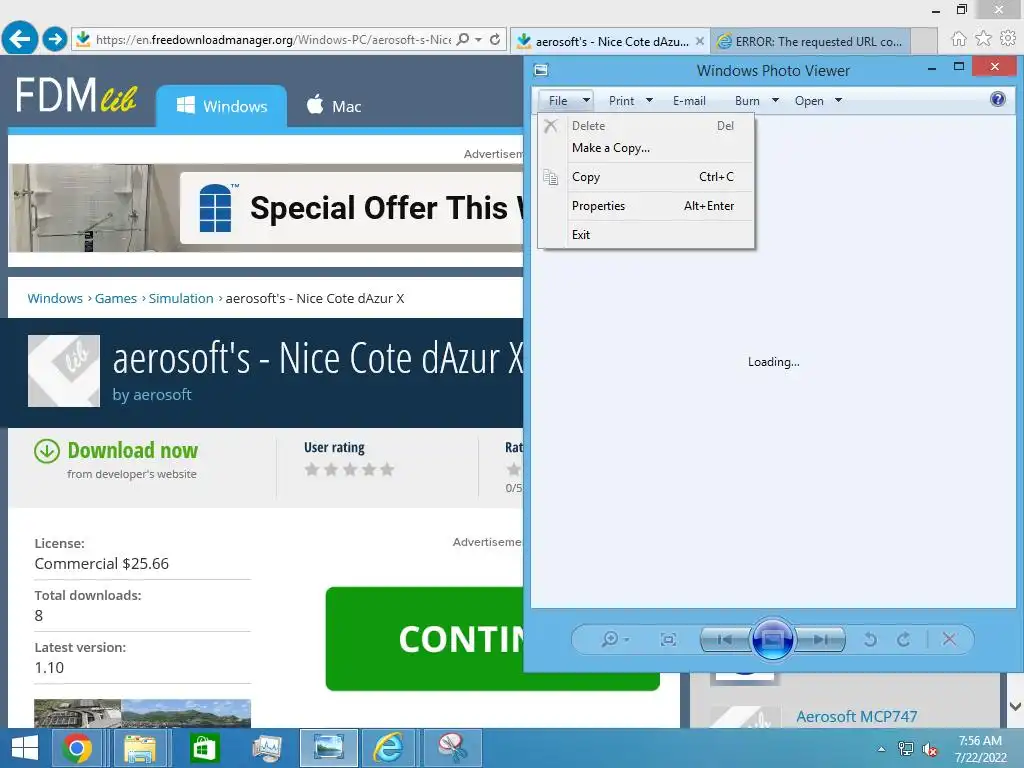Image resolution: width=1024 pixels, height=768 pixels.
Task: Rotate the photo counterclockwise
Action: click(x=870, y=639)
